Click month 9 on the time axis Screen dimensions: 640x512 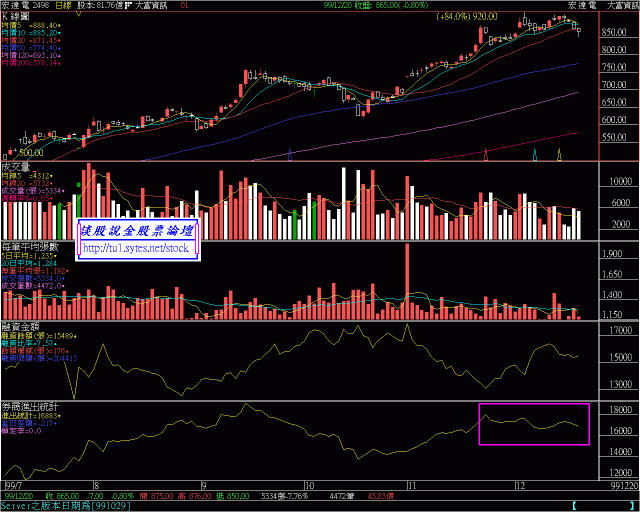click(x=204, y=486)
